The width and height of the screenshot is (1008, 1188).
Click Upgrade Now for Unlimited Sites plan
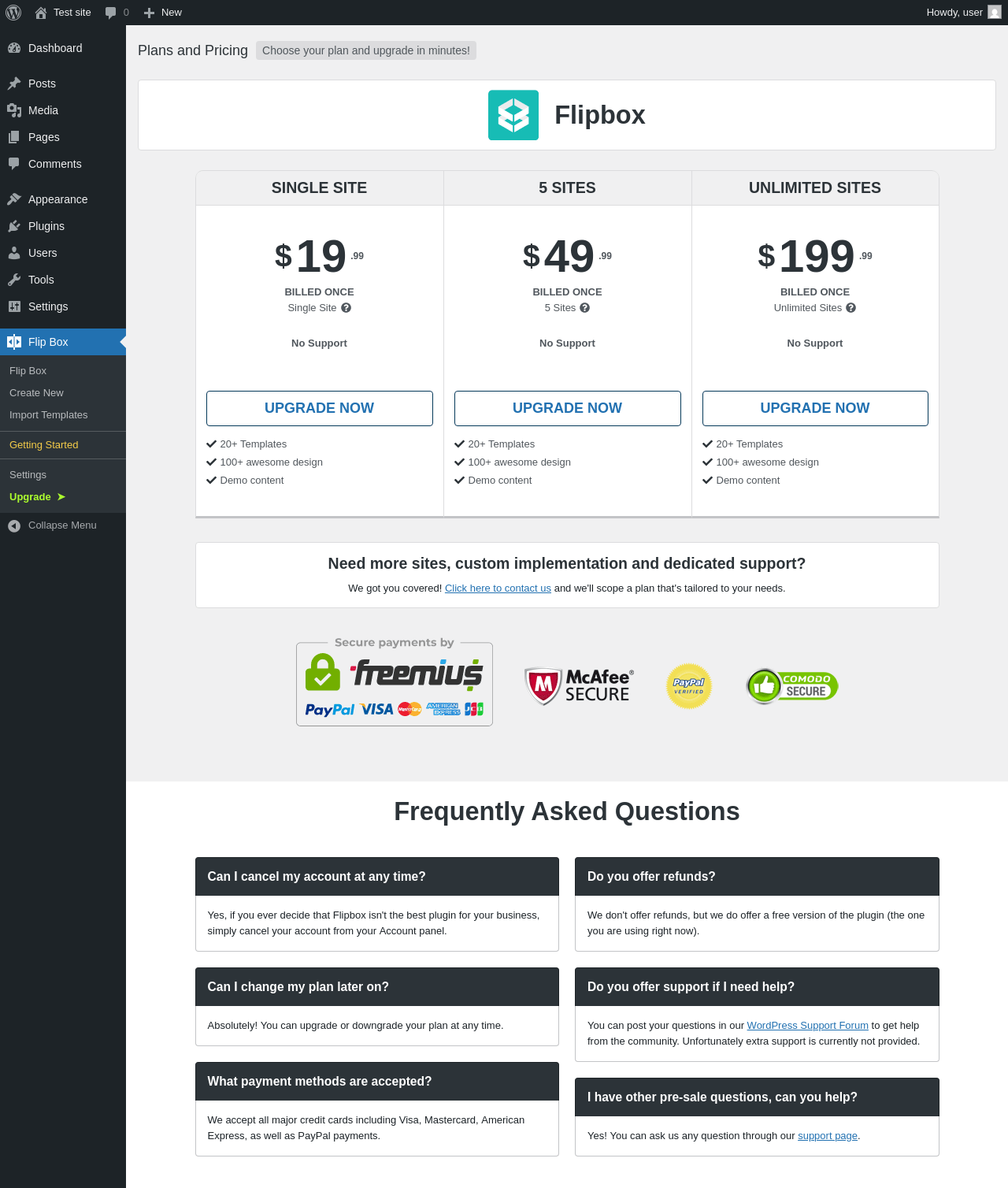(x=815, y=408)
